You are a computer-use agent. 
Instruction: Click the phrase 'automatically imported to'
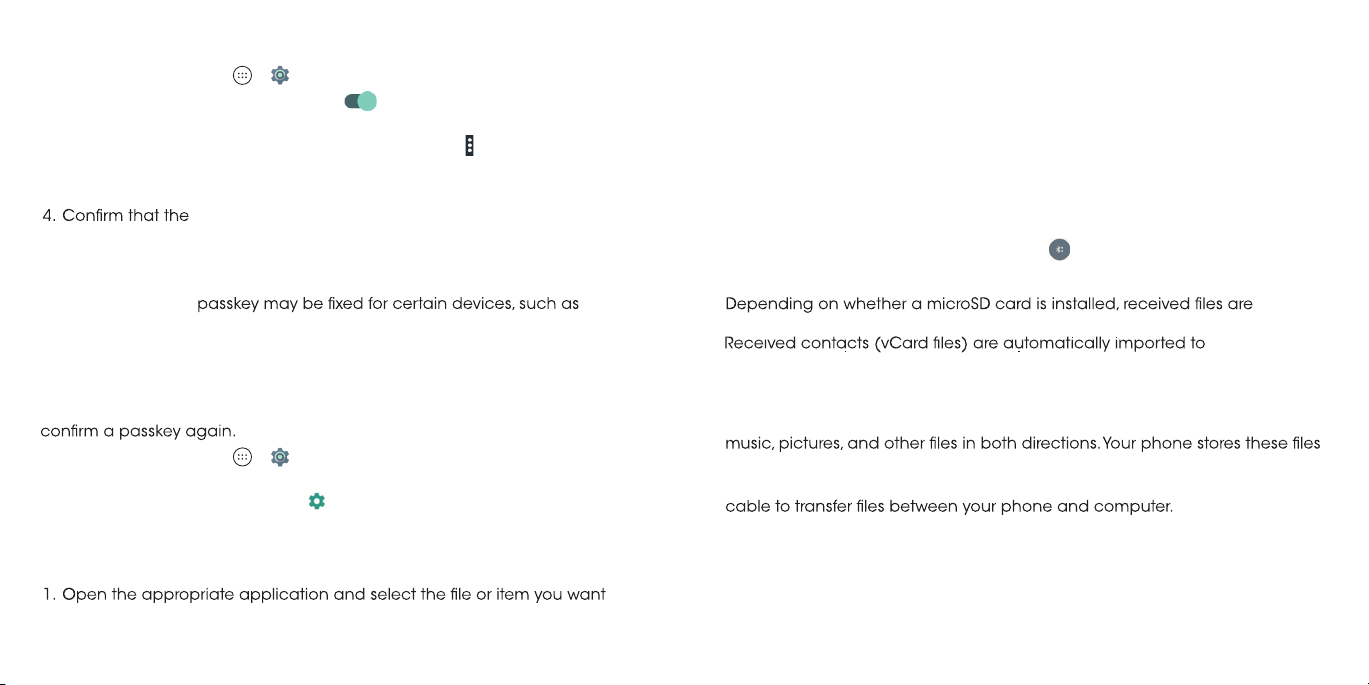[1104, 344]
